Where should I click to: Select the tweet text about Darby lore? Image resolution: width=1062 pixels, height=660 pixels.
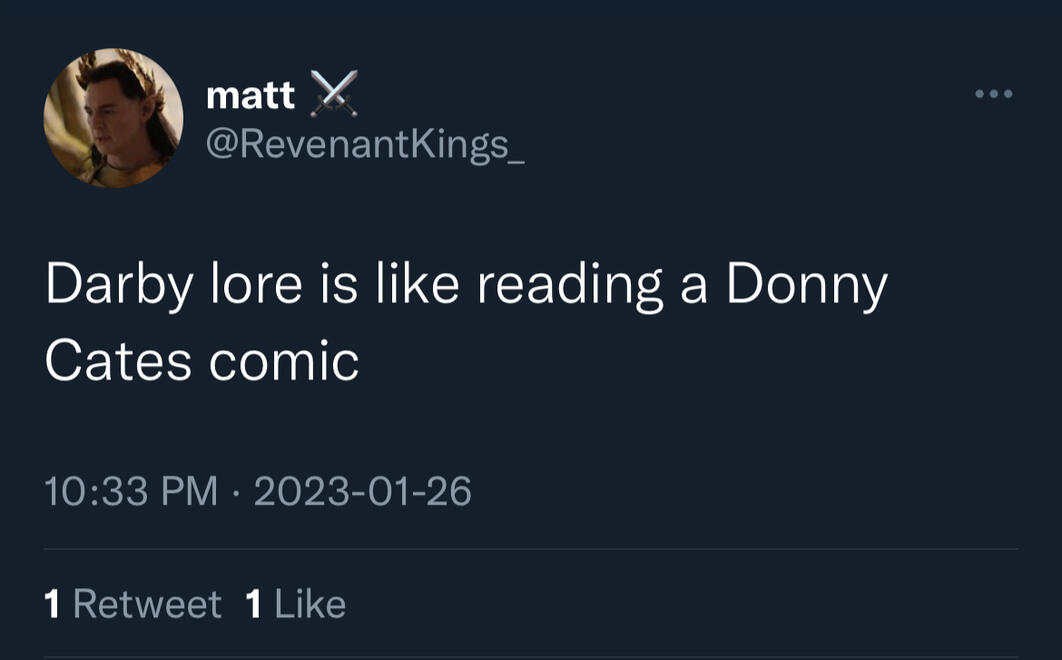[400, 320]
